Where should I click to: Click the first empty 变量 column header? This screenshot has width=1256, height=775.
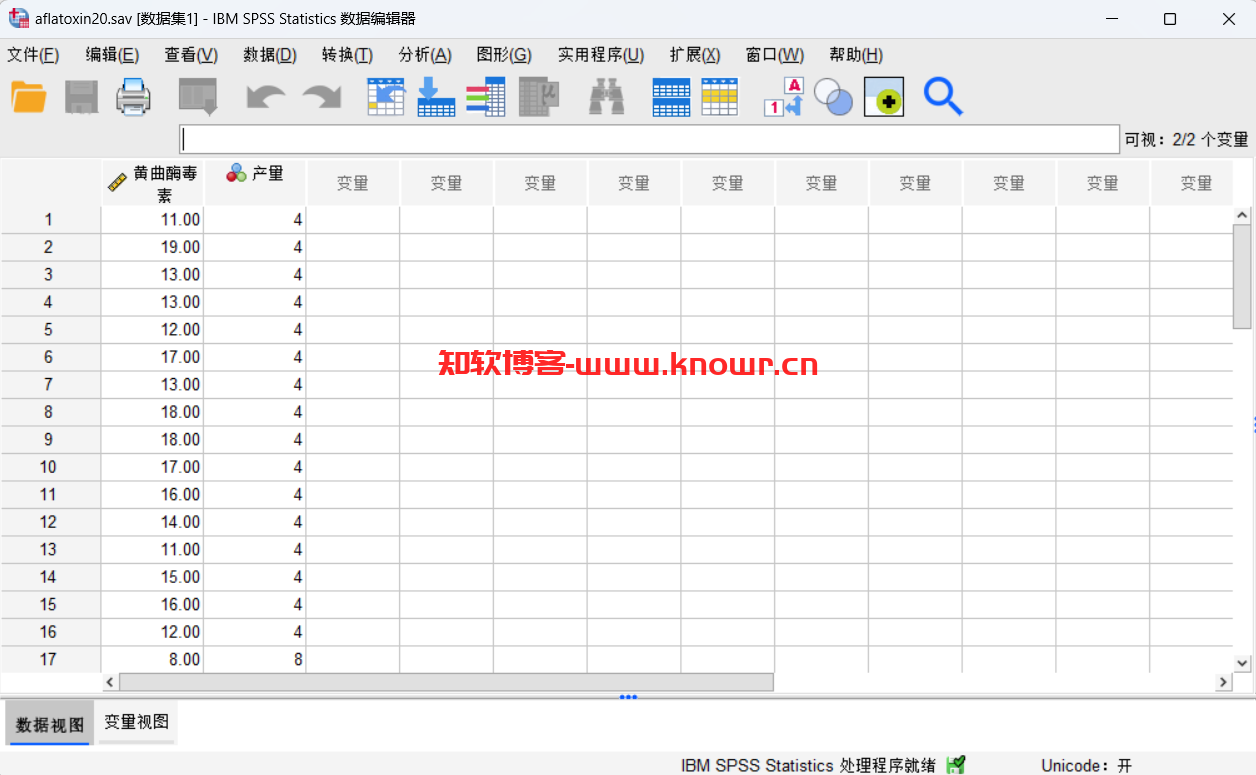point(352,183)
